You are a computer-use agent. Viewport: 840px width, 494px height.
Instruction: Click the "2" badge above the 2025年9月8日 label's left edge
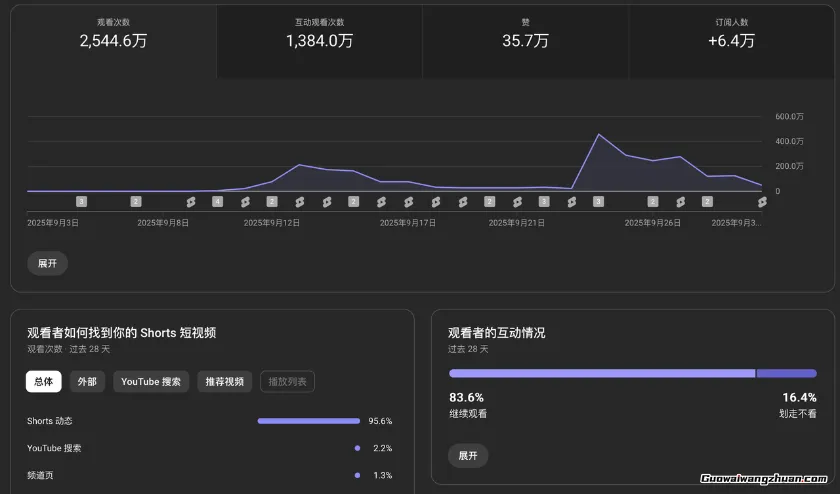[x=136, y=201]
